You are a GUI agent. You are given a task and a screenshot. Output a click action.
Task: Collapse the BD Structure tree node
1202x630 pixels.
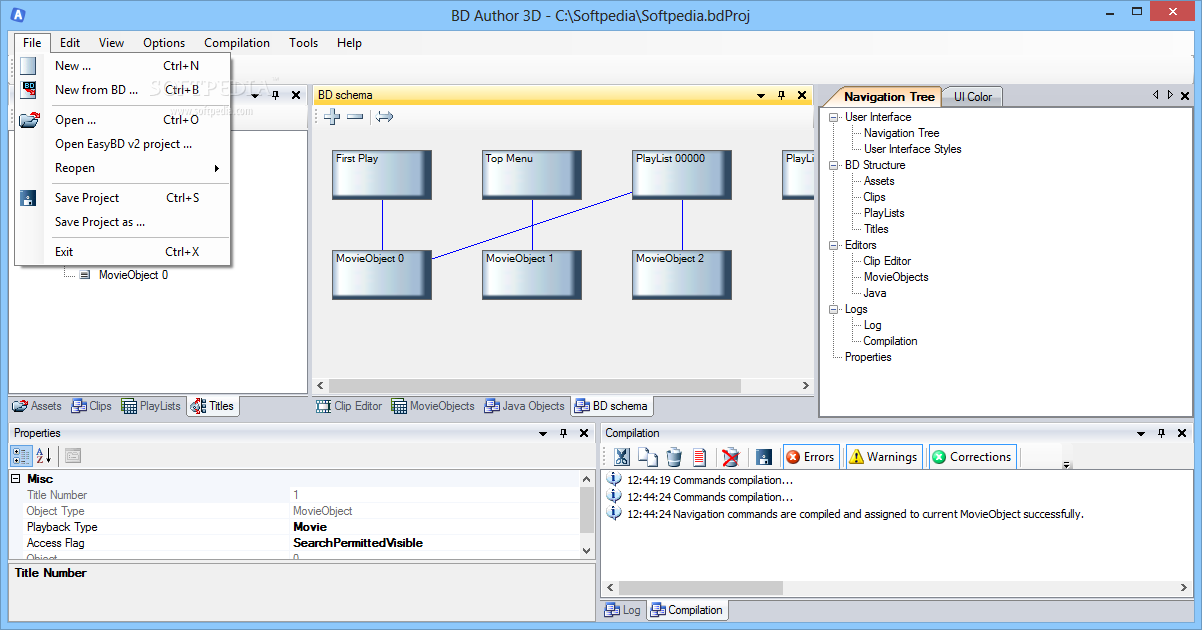[833, 165]
